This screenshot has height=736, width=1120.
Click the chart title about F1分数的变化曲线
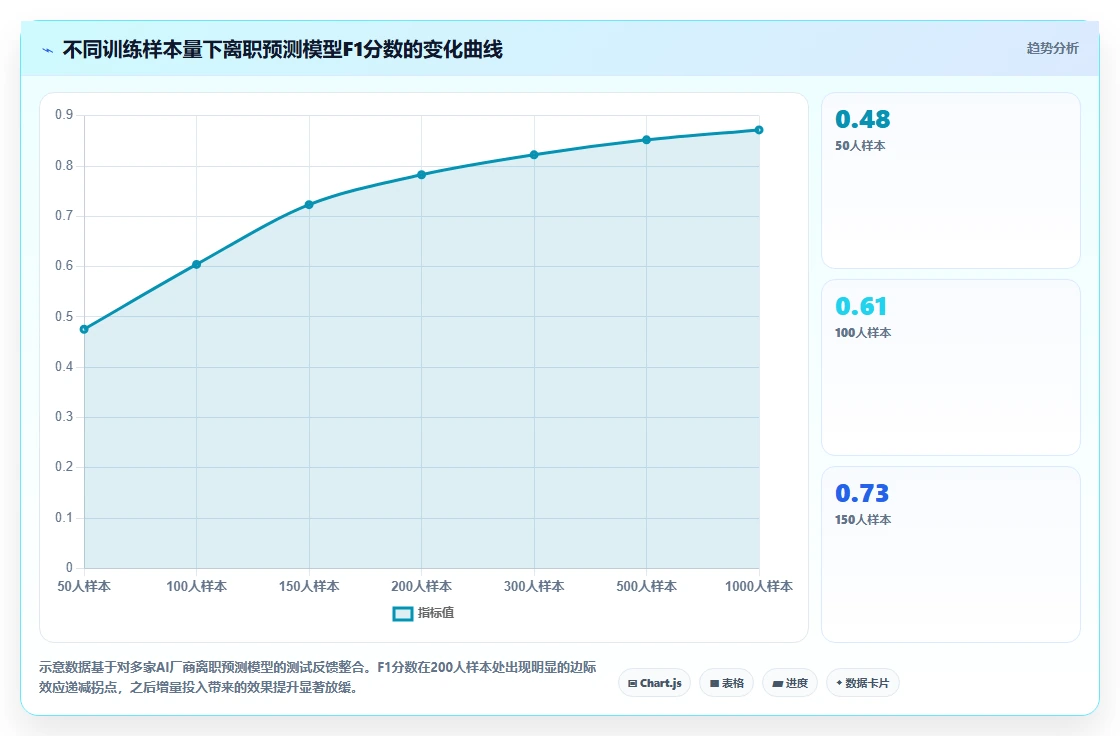[283, 49]
